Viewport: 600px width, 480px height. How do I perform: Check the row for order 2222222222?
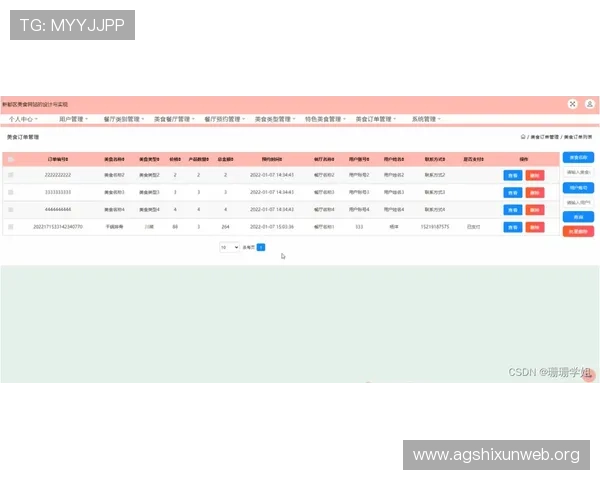pos(11,175)
